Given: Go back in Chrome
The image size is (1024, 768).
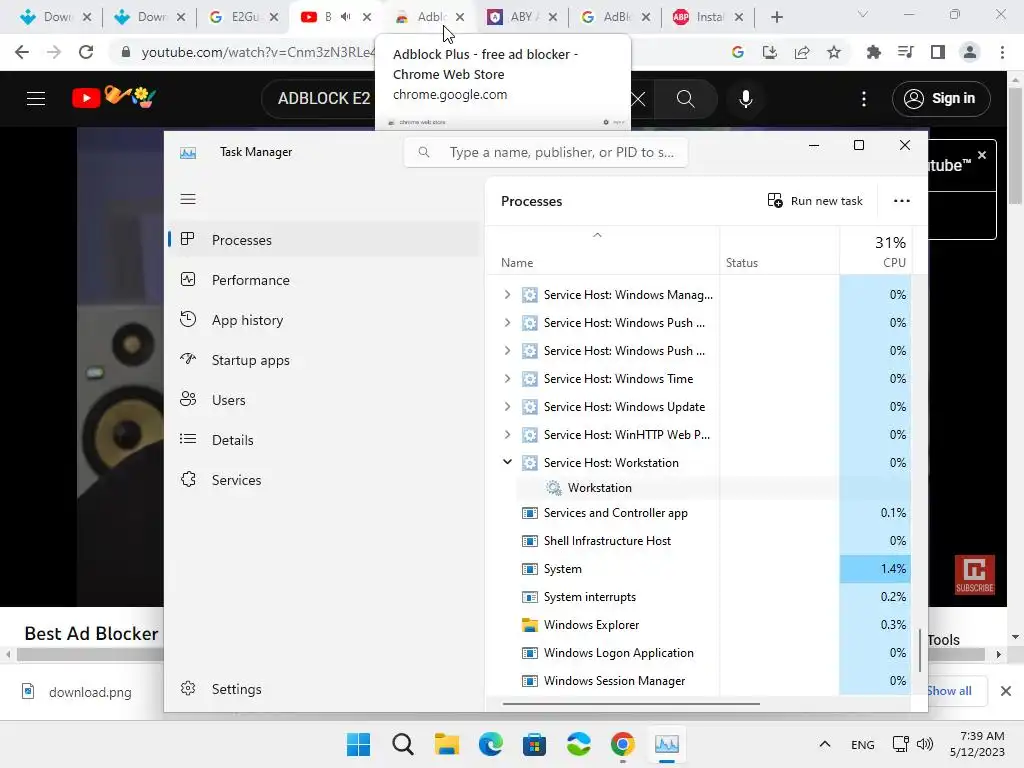Looking at the screenshot, I should tap(22, 52).
